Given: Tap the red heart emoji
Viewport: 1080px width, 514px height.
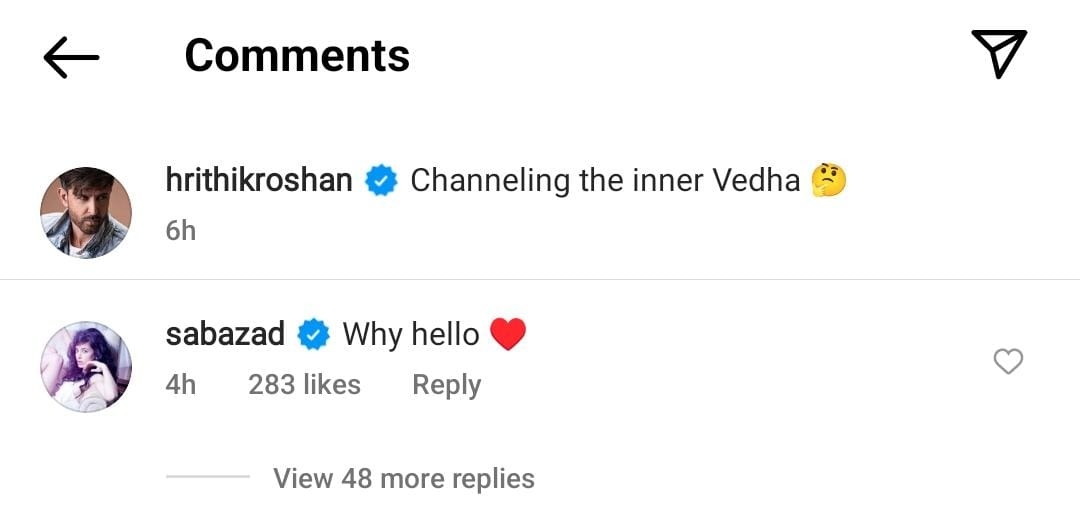Looking at the screenshot, I should point(508,335).
